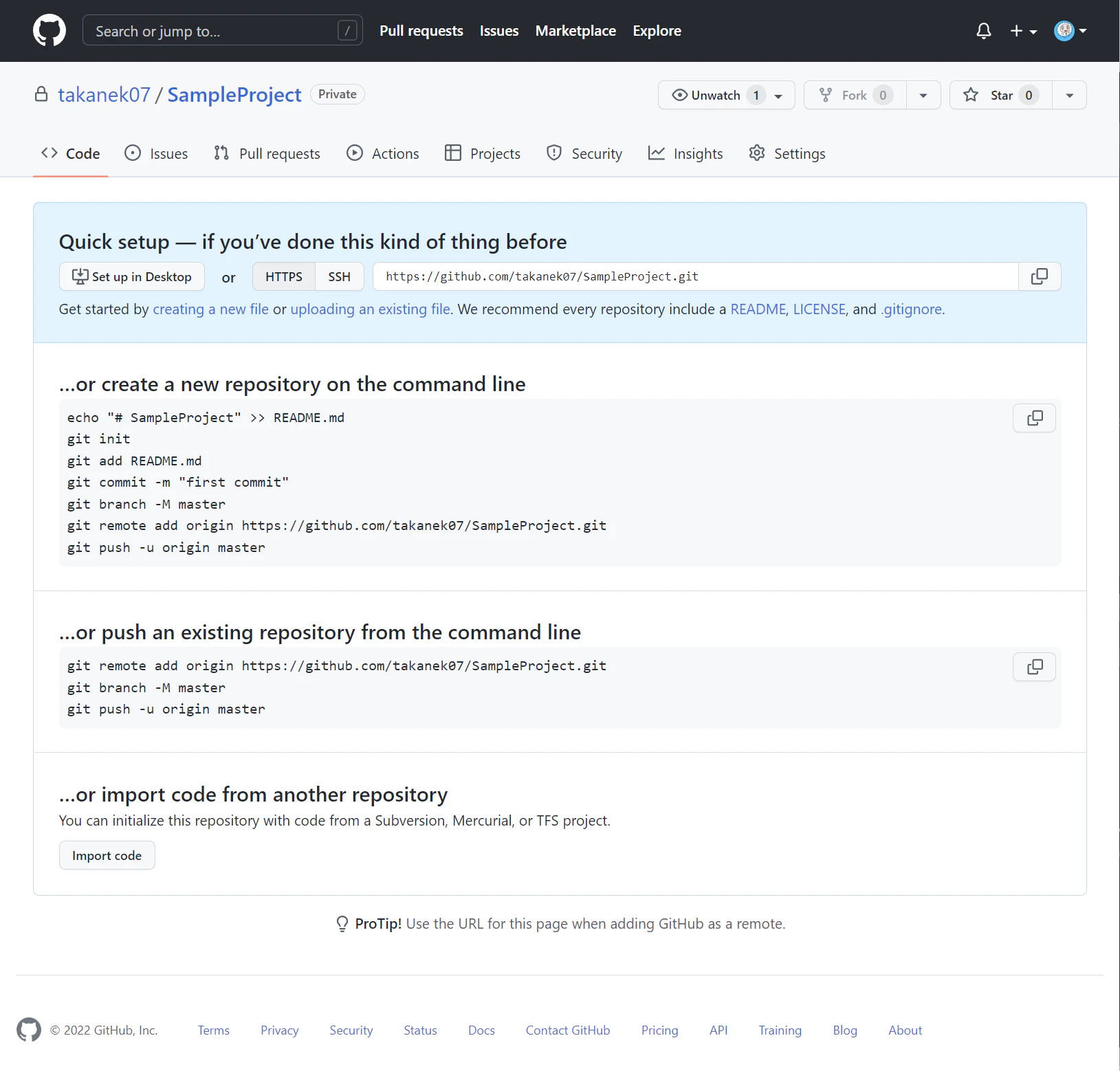Open the GitHub home logo
Viewport: 1120px width, 1071px height.
(50, 31)
